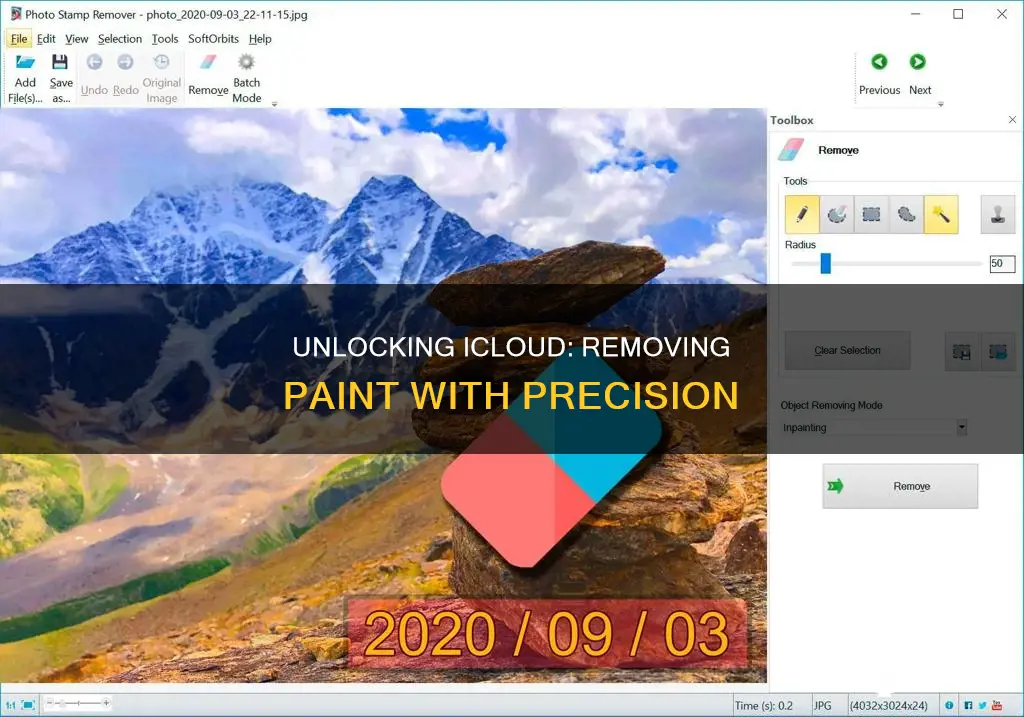Click the fit-to-window zoom icon
Screen dimensions: 1024x717
click(28, 705)
